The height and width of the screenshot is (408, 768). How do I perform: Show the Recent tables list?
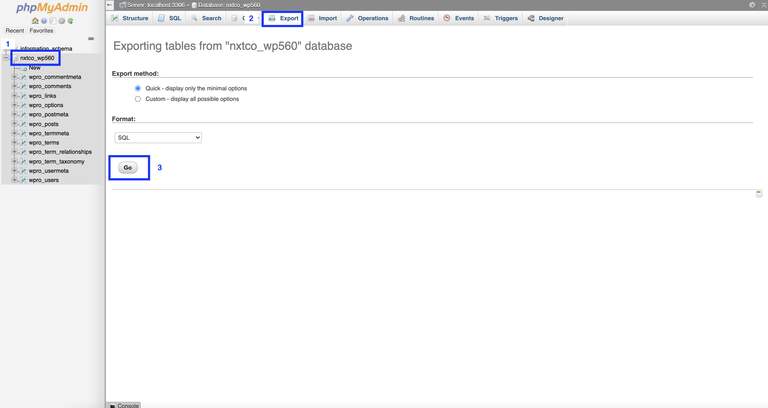click(x=15, y=30)
